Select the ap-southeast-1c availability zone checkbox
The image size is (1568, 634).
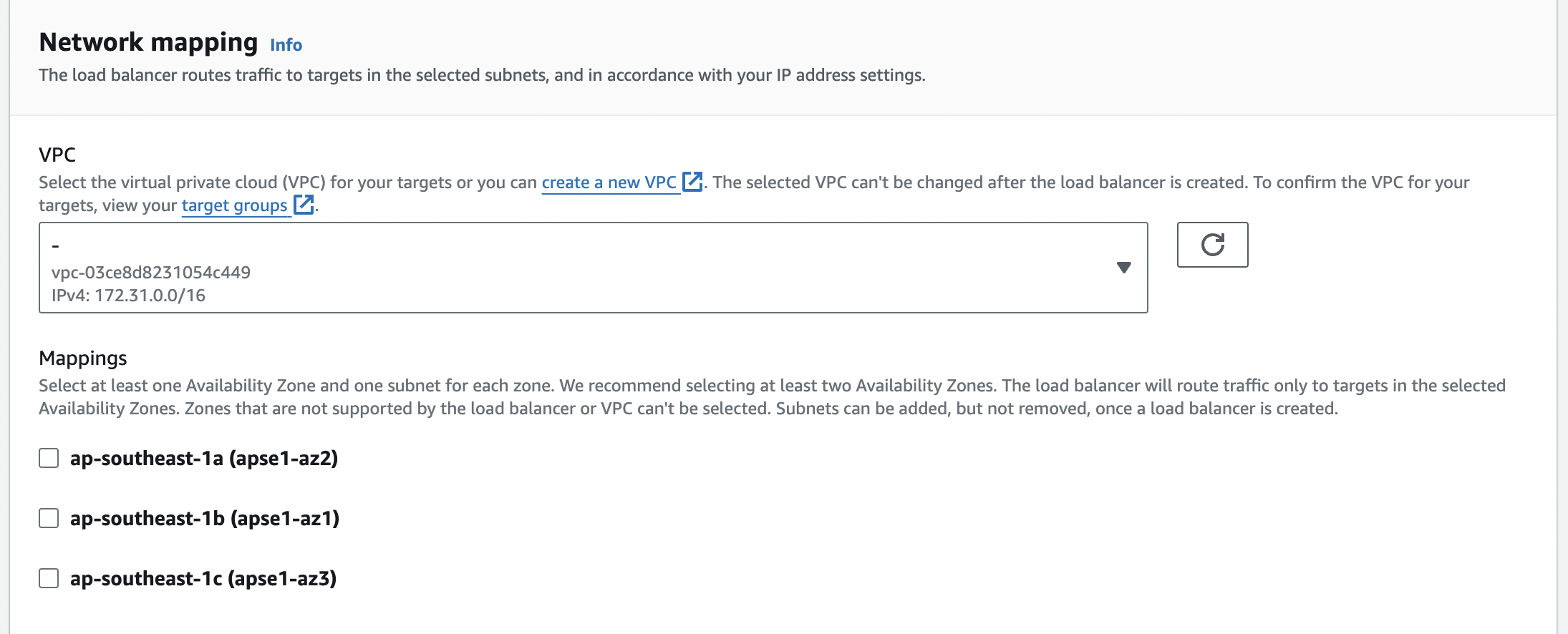(x=49, y=578)
